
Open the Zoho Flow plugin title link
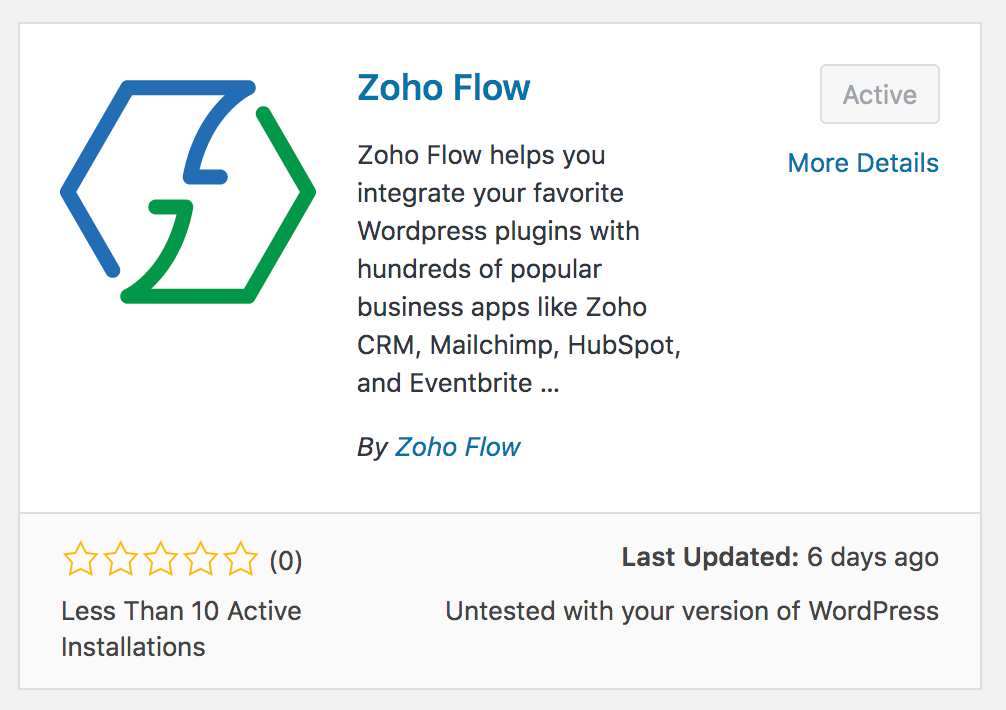tap(443, 88)
